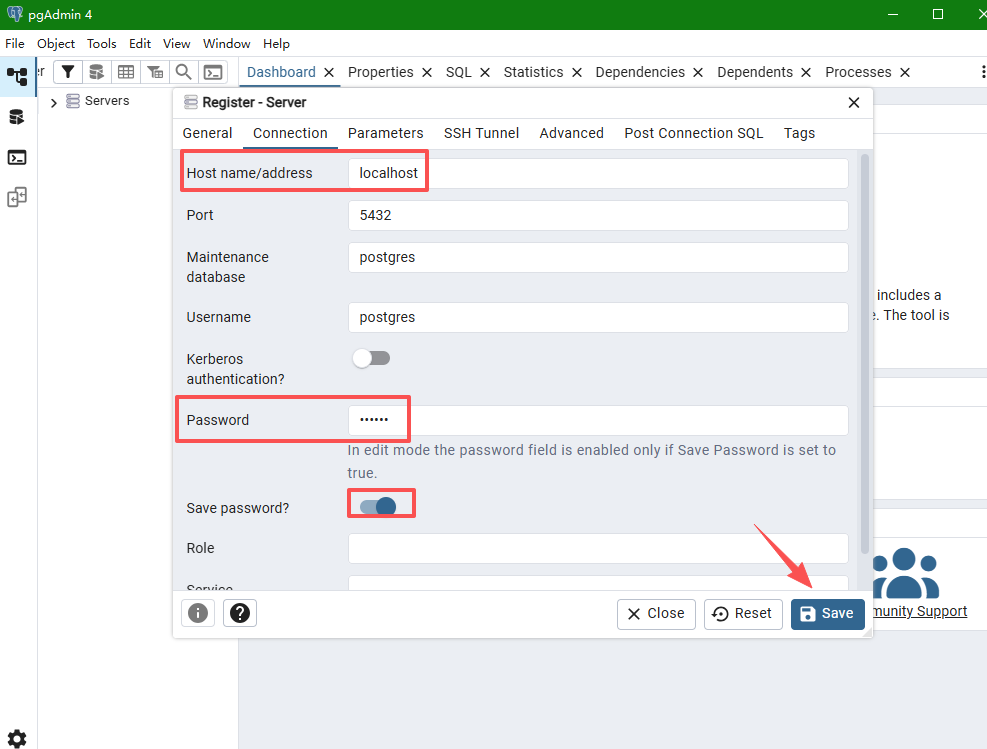Click the info icon in the dialog footer
Screen dimensions: 987x749
[198, 613]
